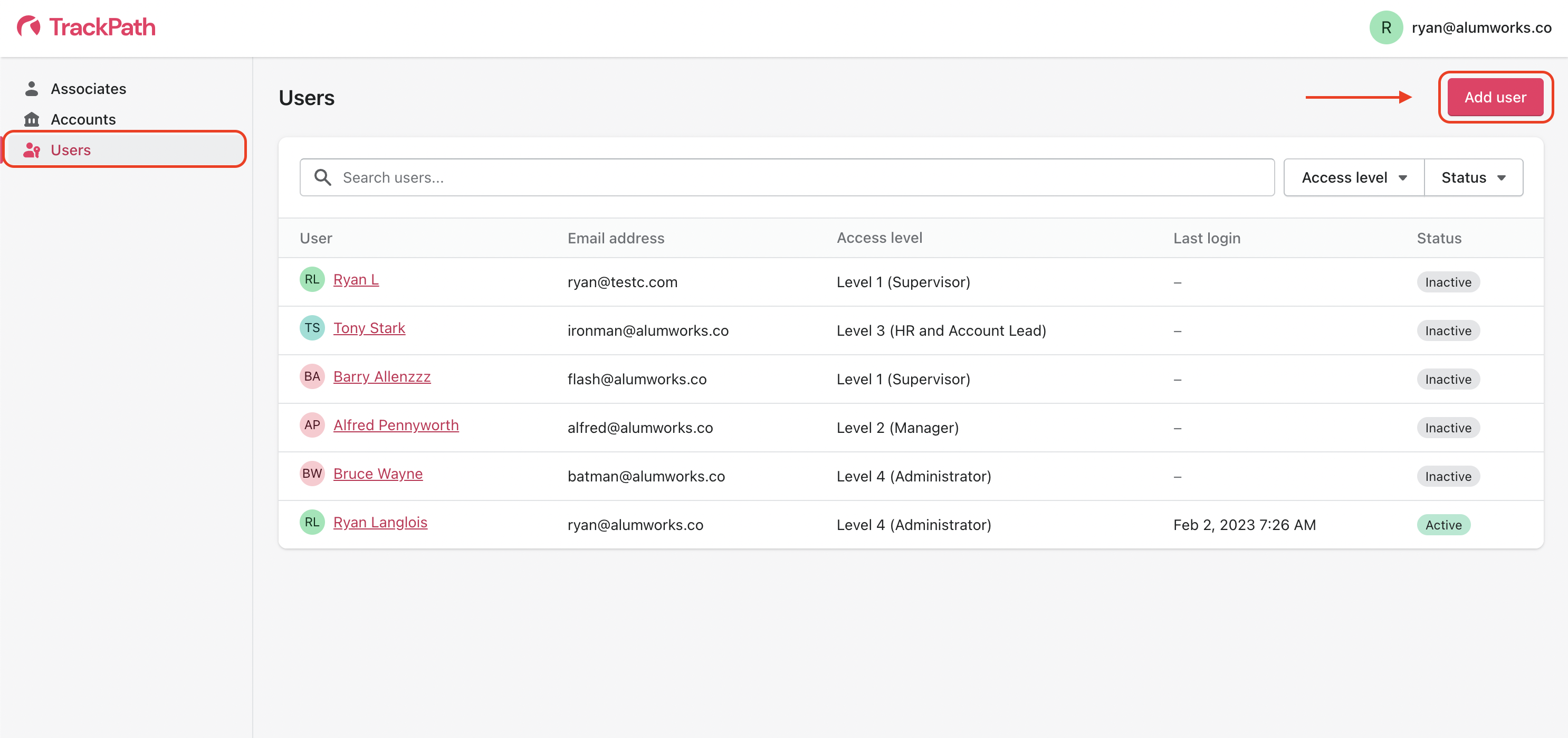This screenshot has width=1568, height=738.
Task: Click the Users sidebar icon
Action: pyautogui.click(x=32, y=150)
